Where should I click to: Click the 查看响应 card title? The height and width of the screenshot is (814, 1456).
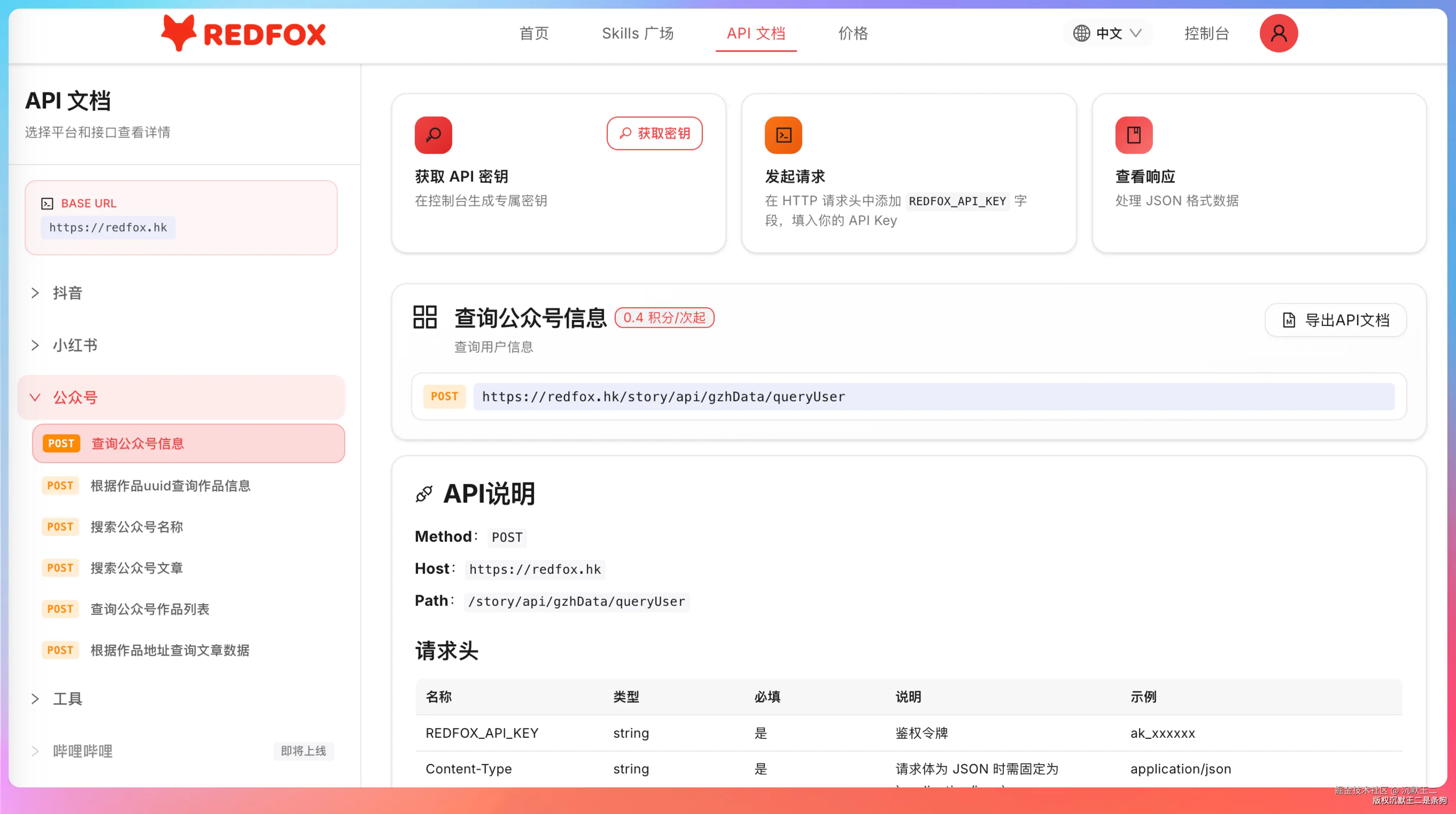(1145, 176)
